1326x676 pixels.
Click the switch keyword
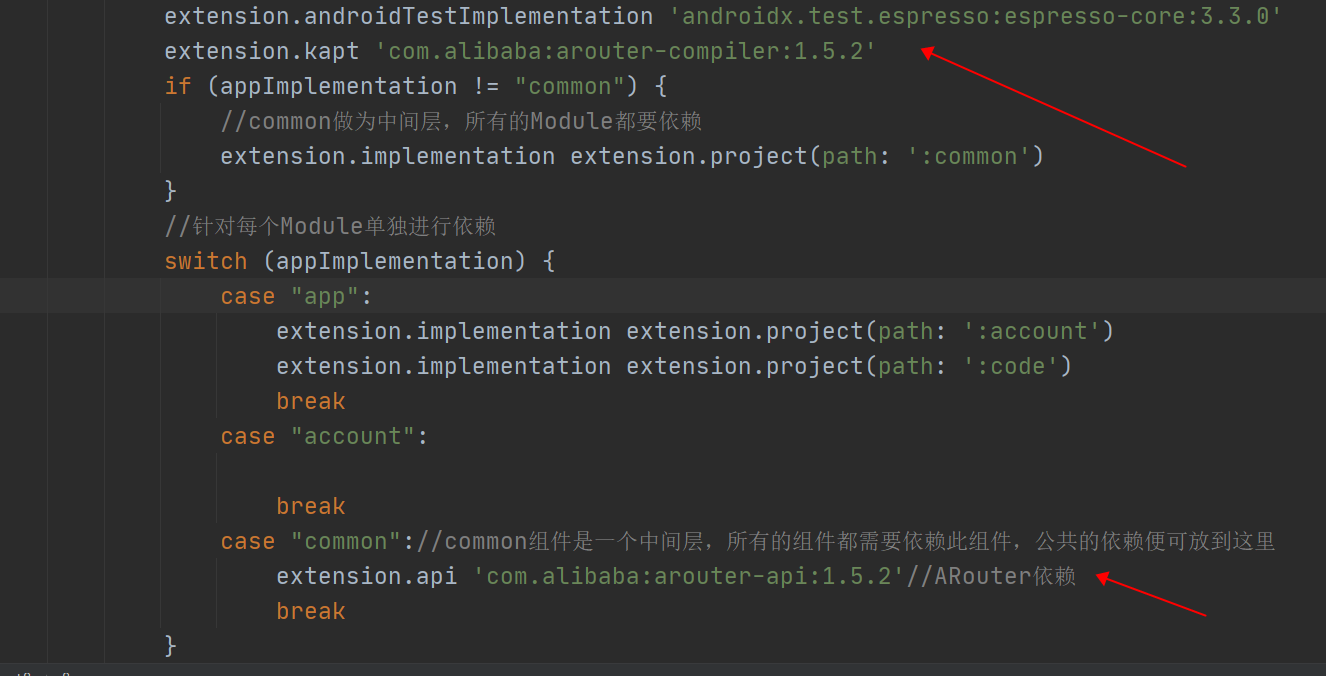[206, 261]
